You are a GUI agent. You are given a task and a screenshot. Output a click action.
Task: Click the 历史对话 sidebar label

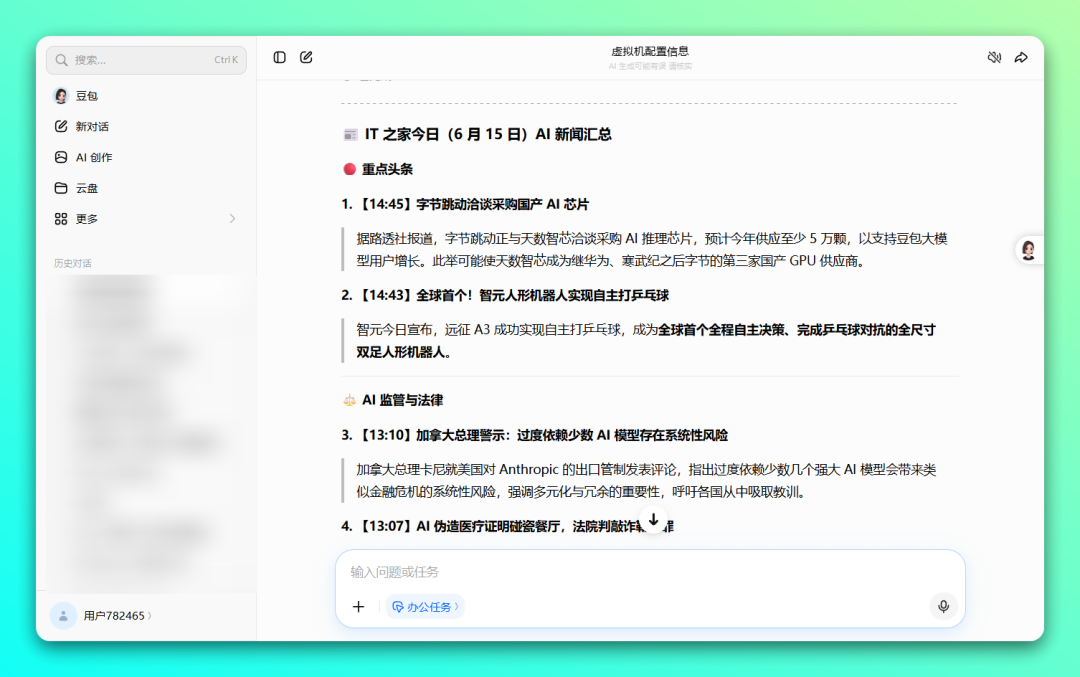tap(72, 263)
